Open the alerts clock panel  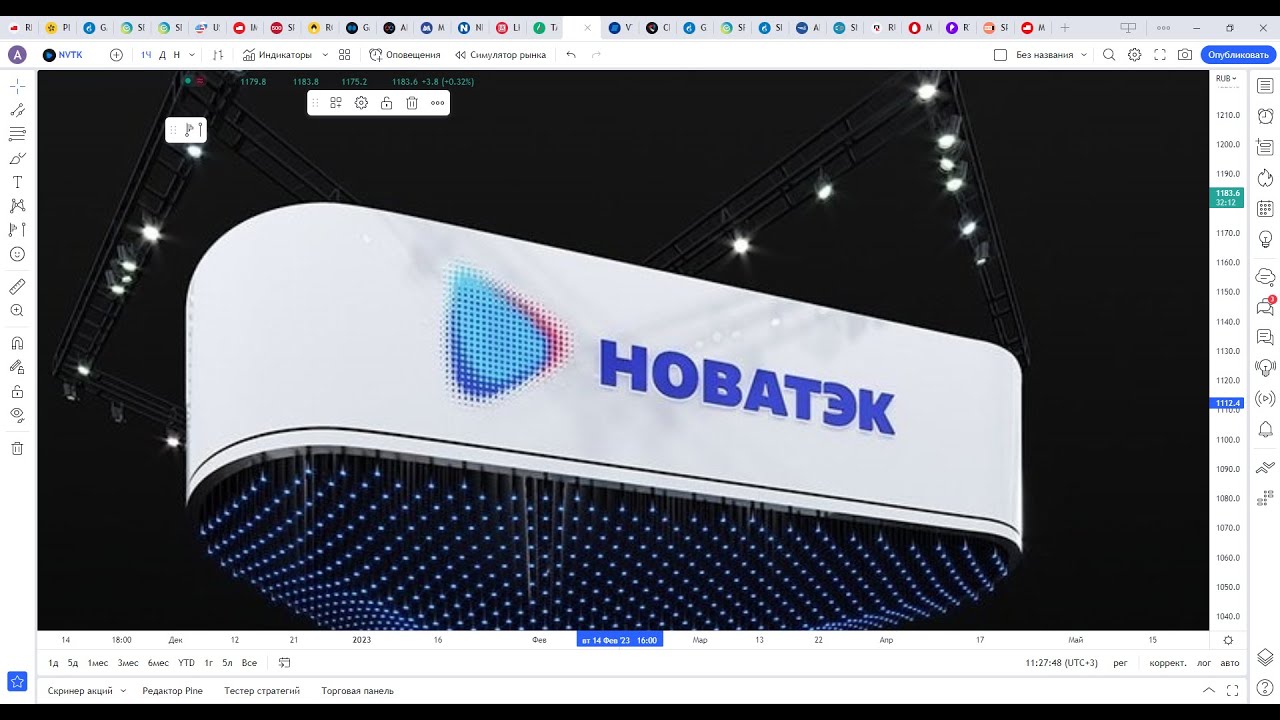[1265, 117]
